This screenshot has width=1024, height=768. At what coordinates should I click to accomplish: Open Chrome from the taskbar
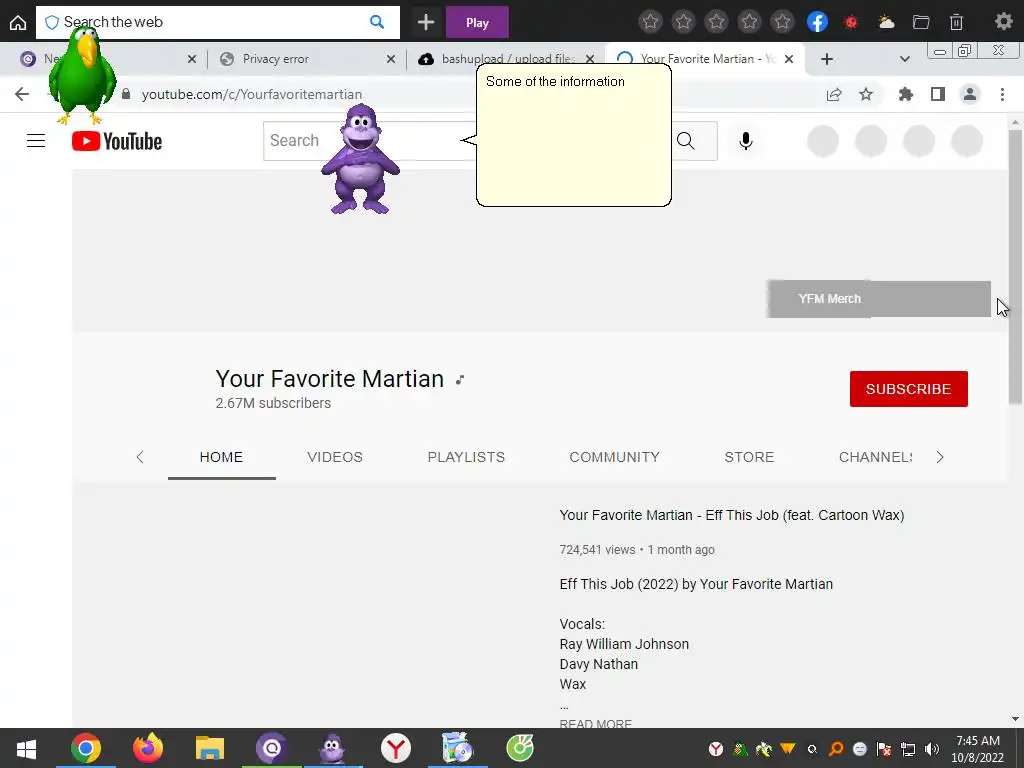pos(86,748)
